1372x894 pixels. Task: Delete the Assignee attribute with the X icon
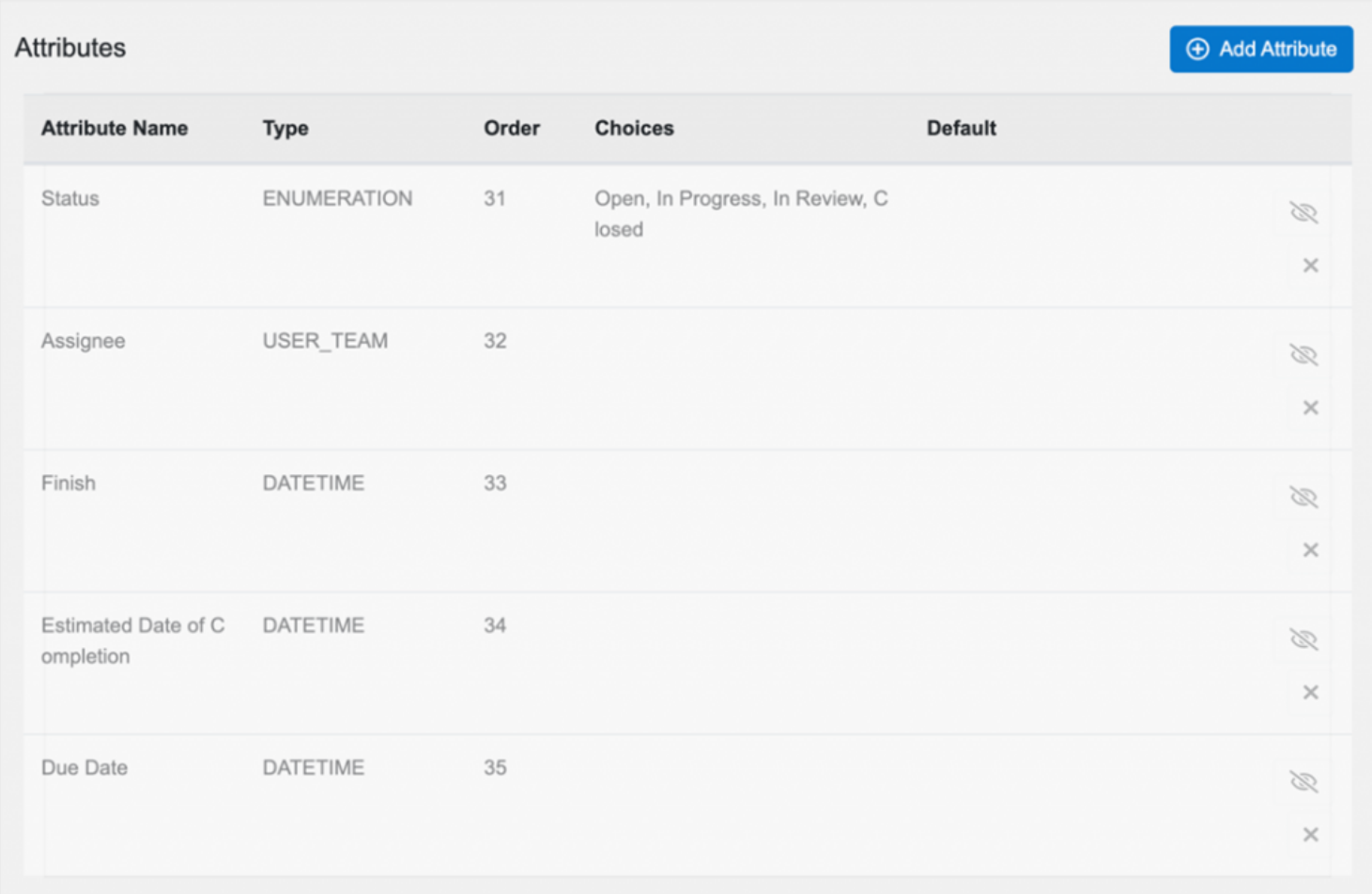(x=1311, y=408)
